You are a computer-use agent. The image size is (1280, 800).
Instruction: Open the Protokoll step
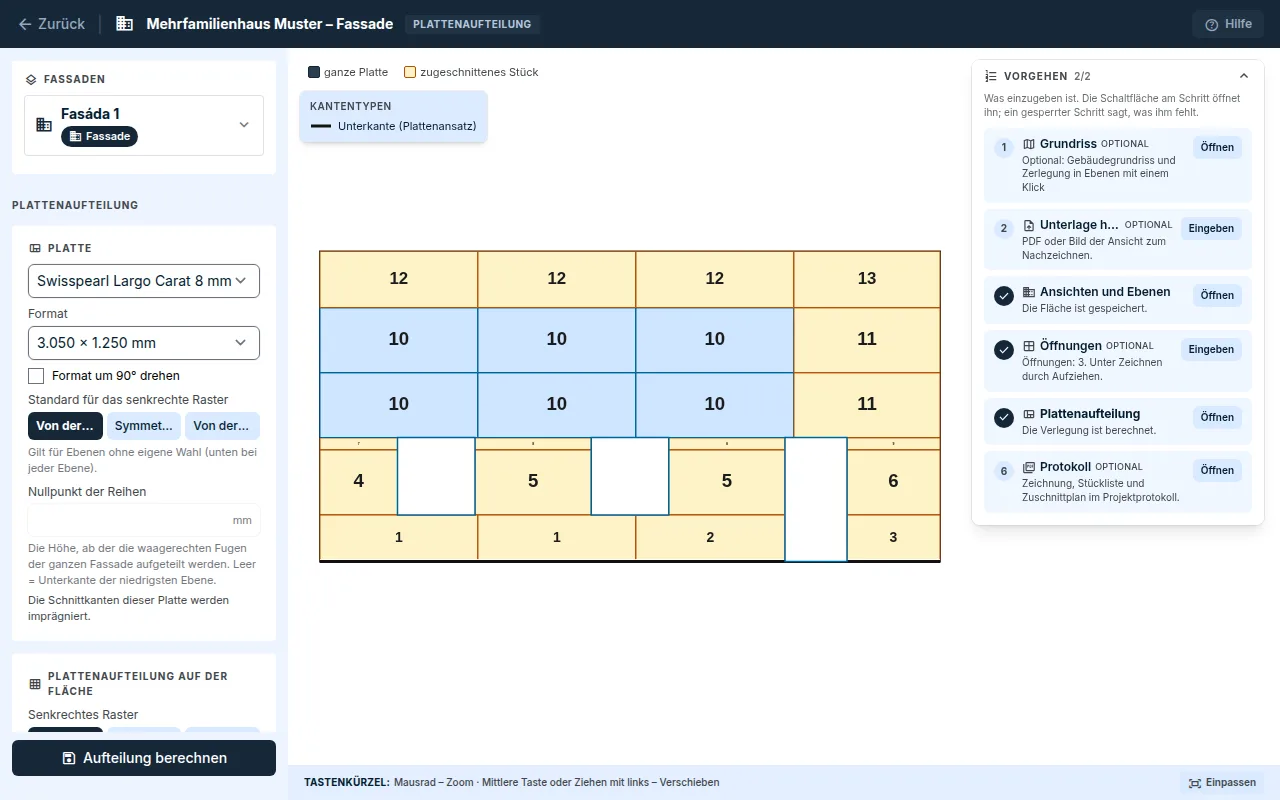click(1217, 470)
